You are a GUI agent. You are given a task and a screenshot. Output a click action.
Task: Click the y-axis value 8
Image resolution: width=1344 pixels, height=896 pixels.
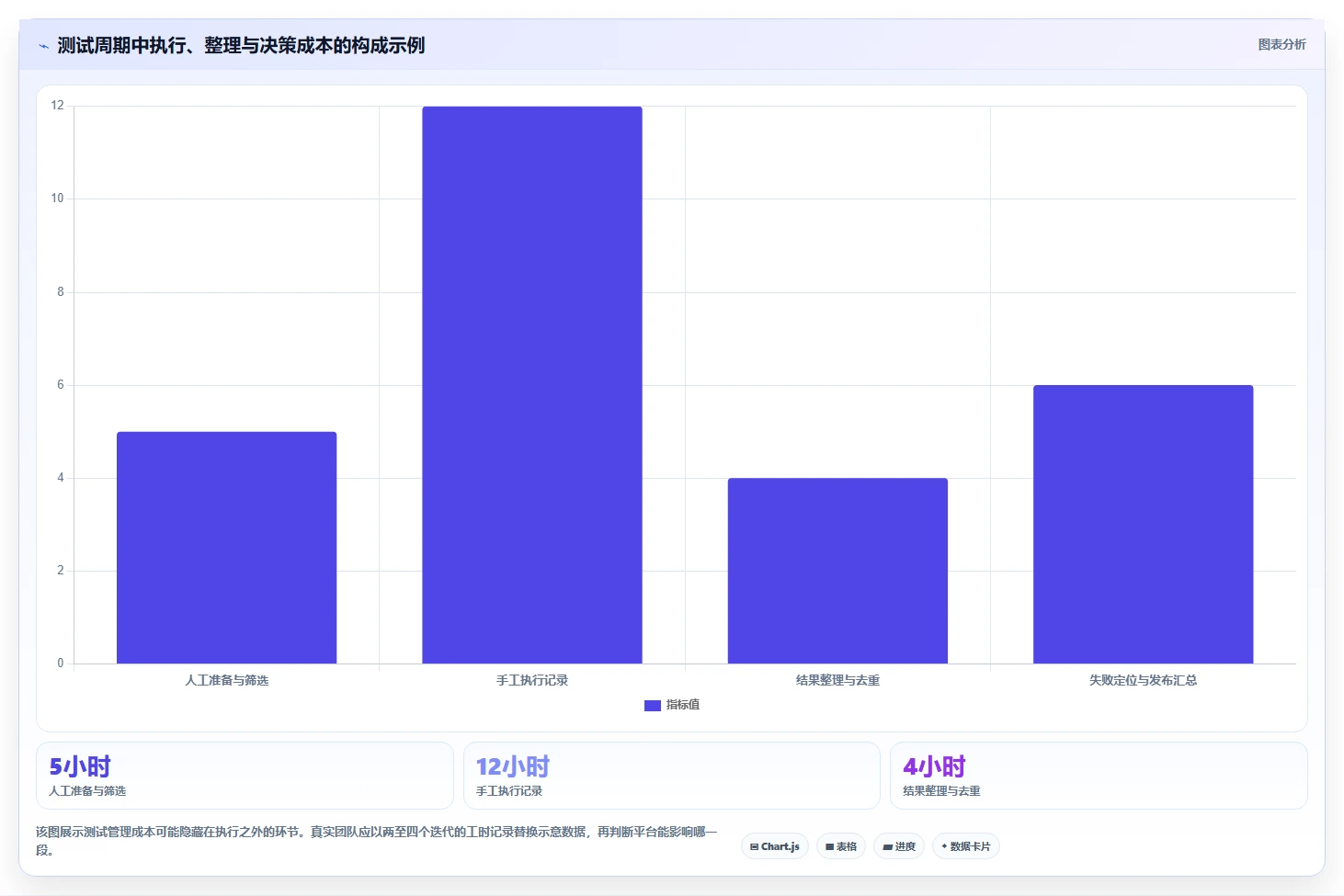61,292
